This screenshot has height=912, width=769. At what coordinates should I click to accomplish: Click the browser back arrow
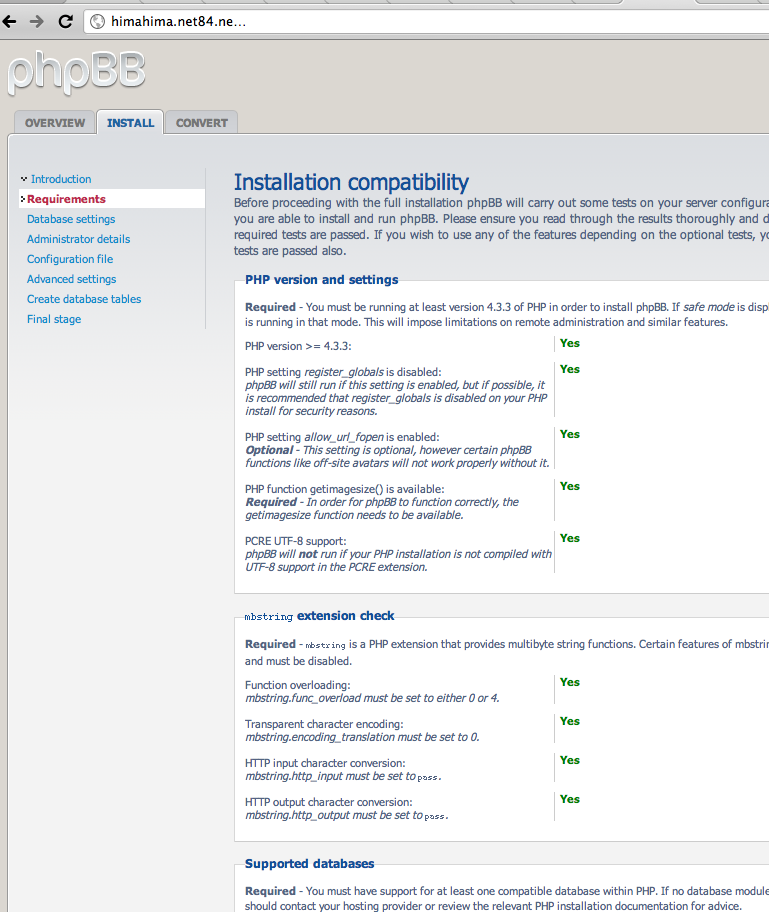9,21
